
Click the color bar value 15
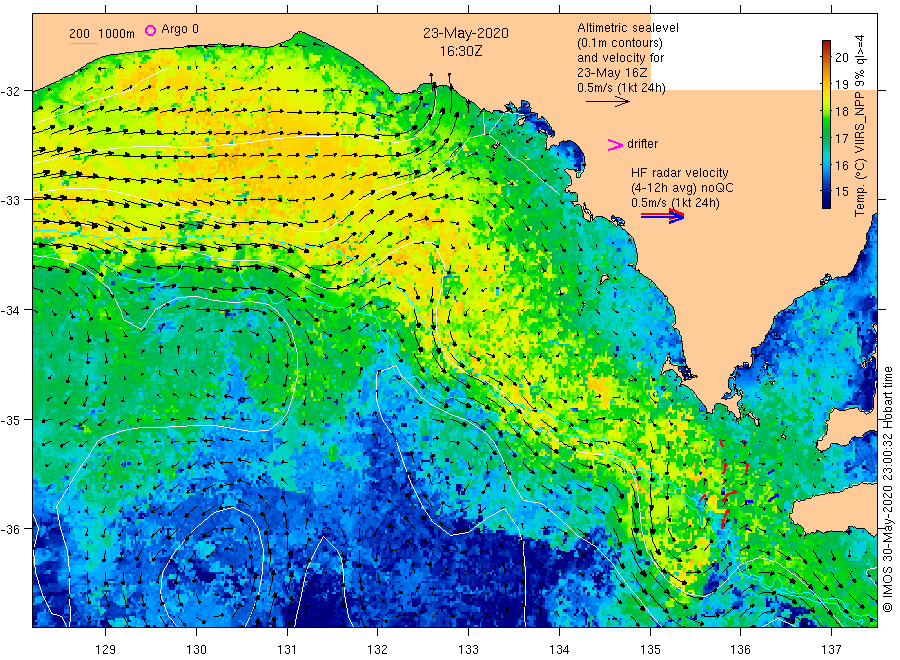(841, 192)
